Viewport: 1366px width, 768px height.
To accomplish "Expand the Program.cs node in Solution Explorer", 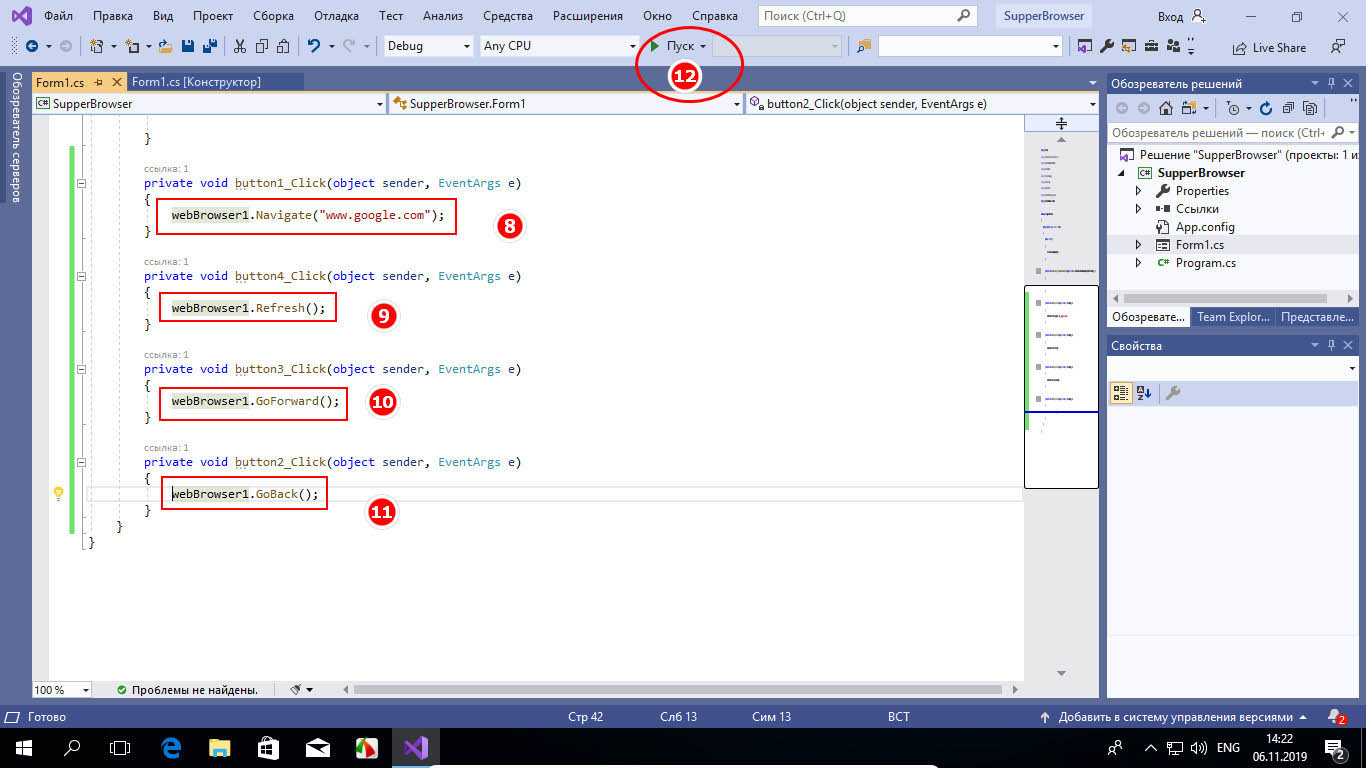I will [1138, 263].
